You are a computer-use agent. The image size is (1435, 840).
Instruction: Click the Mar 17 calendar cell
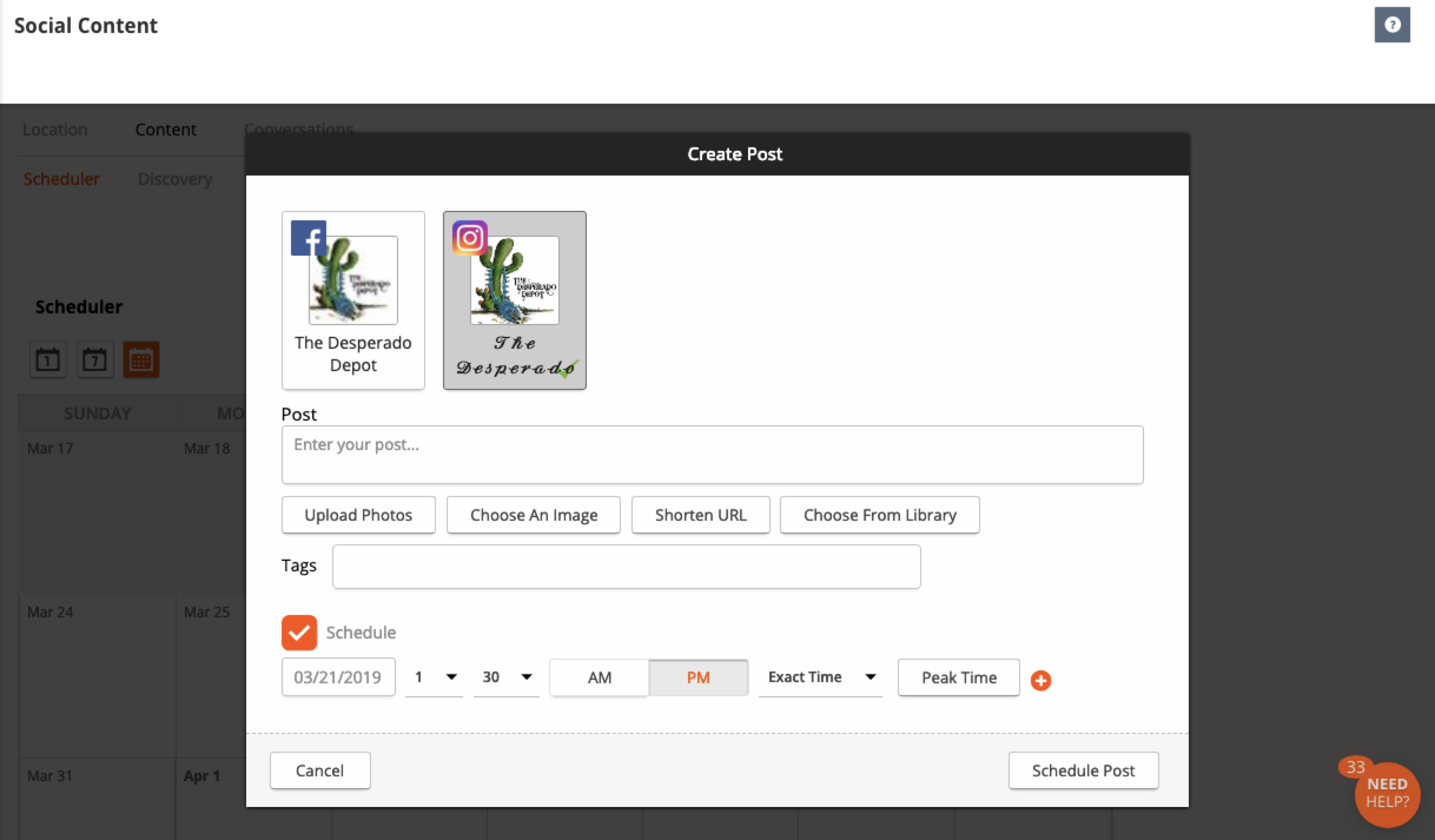coord(97,512)
